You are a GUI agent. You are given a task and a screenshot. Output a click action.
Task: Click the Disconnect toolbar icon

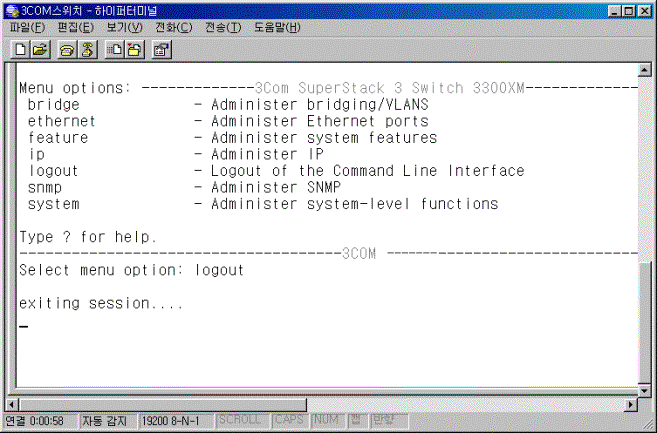pyautogui.click(x=88, y=50)
